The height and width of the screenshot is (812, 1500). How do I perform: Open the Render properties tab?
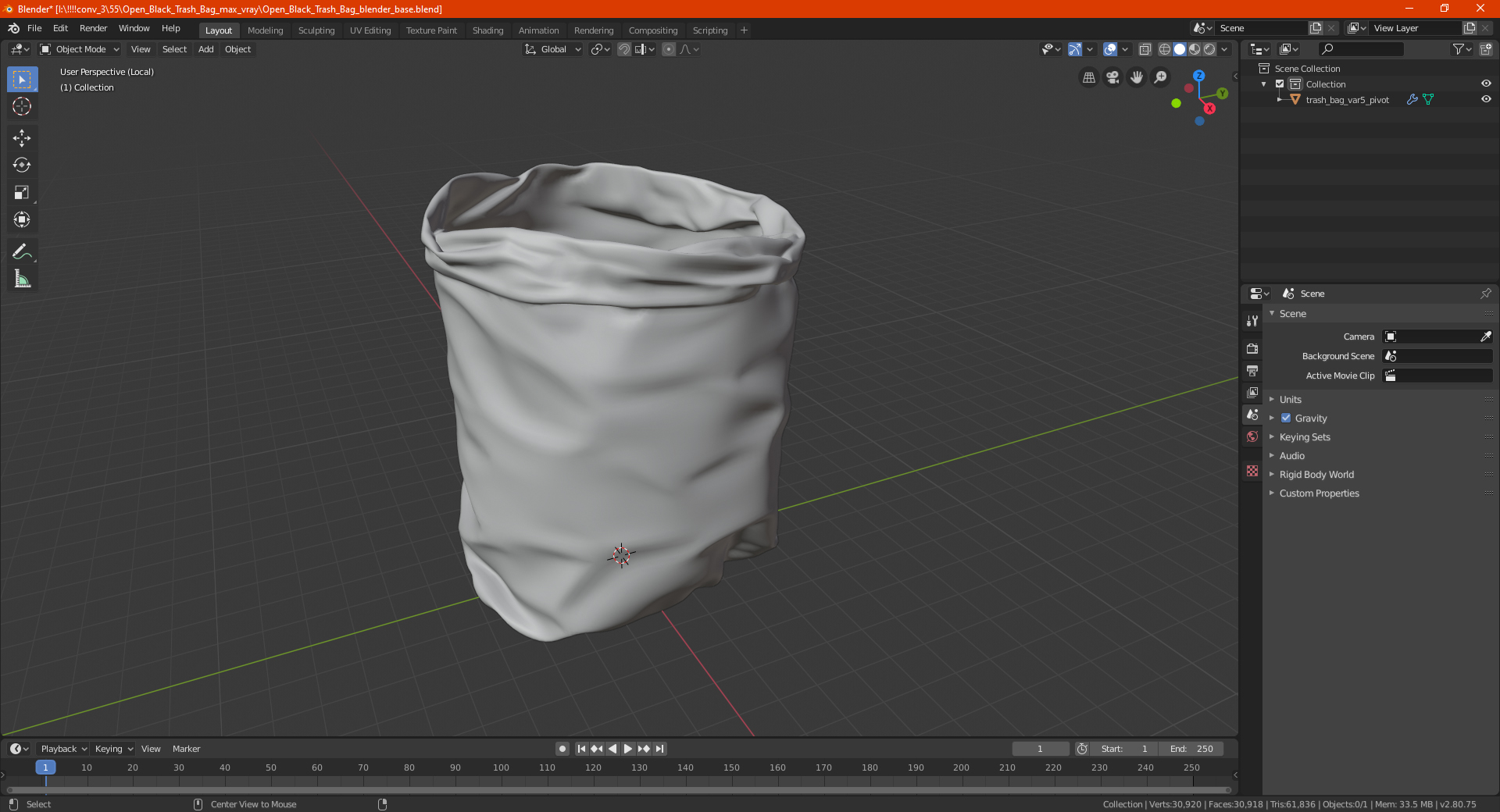click(x=1252, y=349)
